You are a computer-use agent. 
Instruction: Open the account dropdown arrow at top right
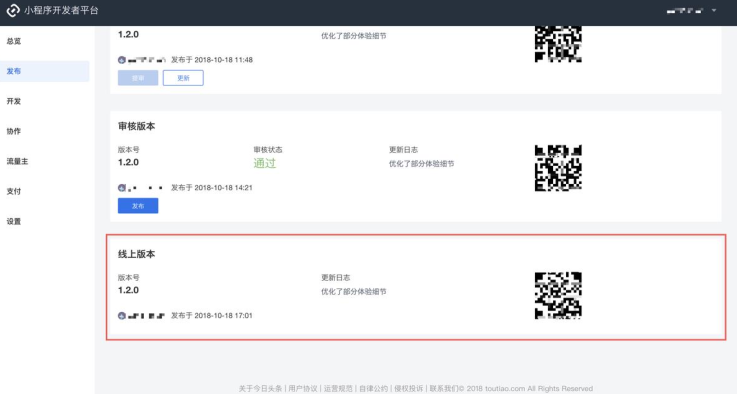point(714,10)
